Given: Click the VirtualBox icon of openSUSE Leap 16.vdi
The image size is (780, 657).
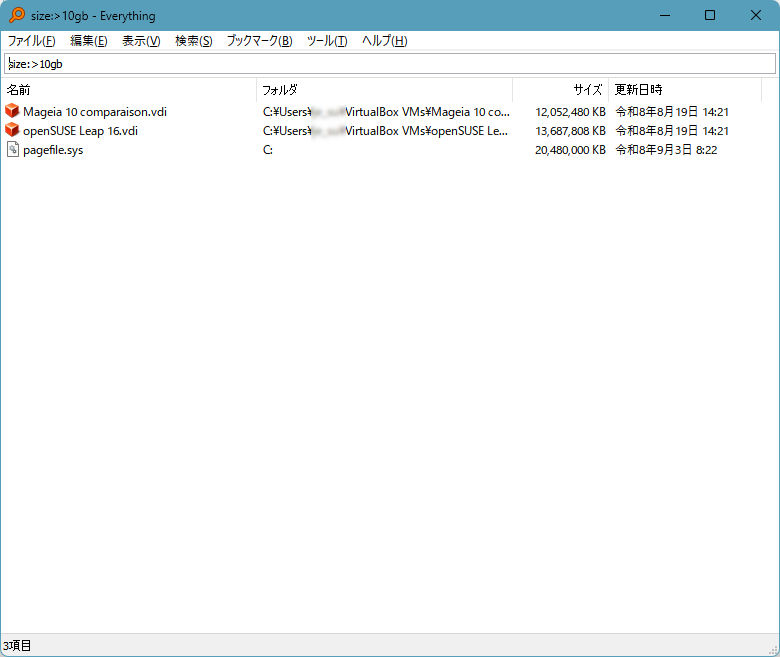Looking at the screenshot, I should tap(12, 130).
